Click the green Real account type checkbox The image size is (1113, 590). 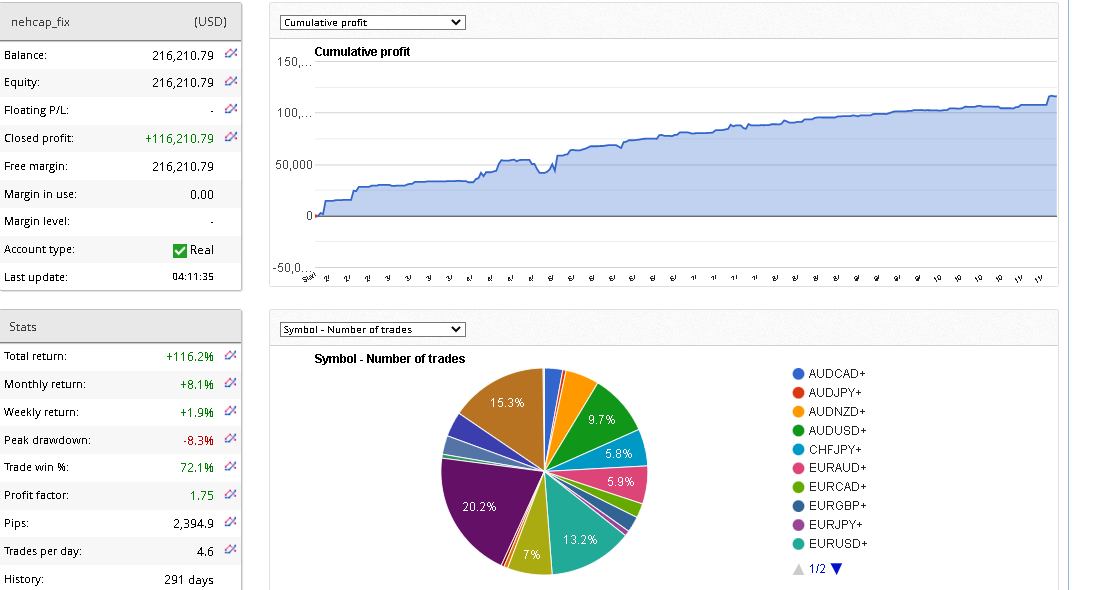point(180,250)
